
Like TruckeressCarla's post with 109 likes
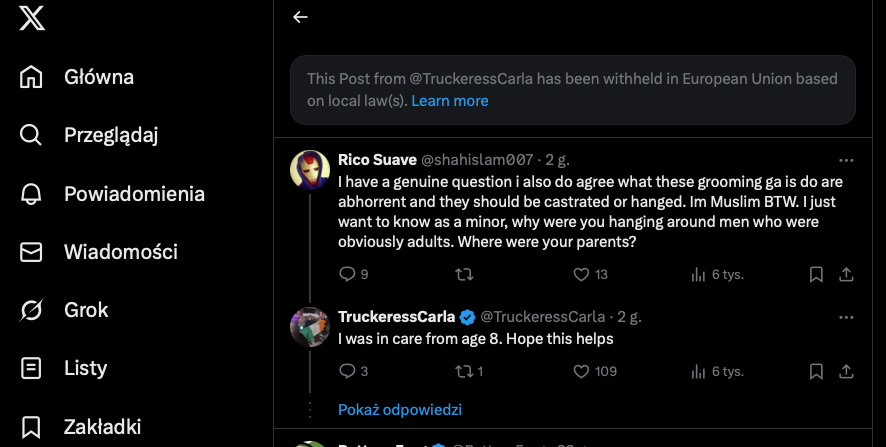(x=582, y=371)
